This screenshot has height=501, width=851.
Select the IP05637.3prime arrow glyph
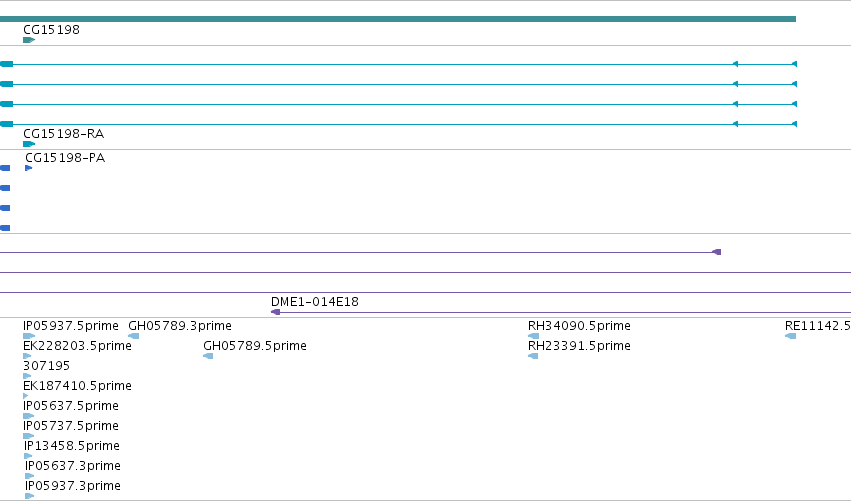pyautogui.click(x=30, y=476)
